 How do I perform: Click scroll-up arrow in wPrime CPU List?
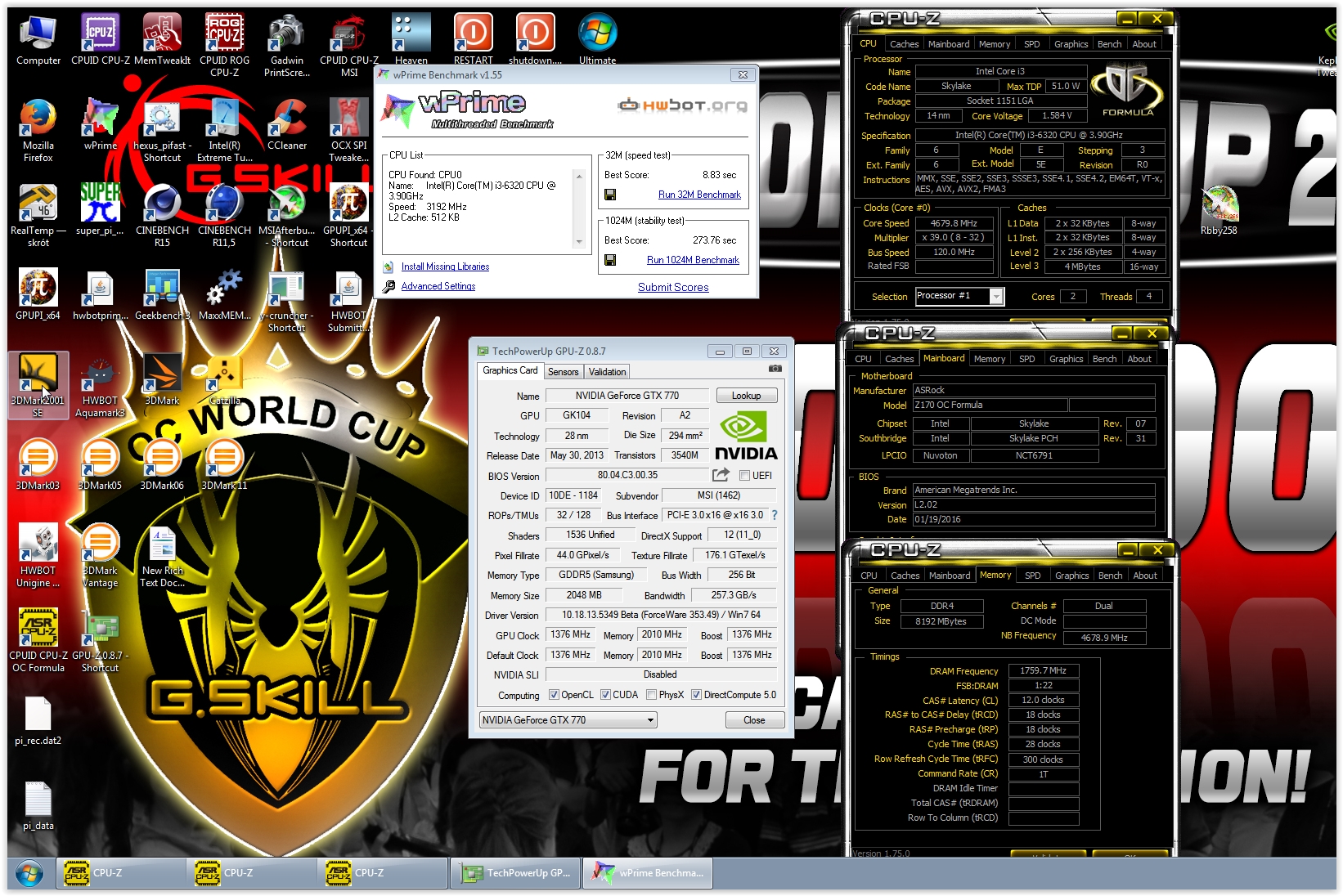[579, 177]
